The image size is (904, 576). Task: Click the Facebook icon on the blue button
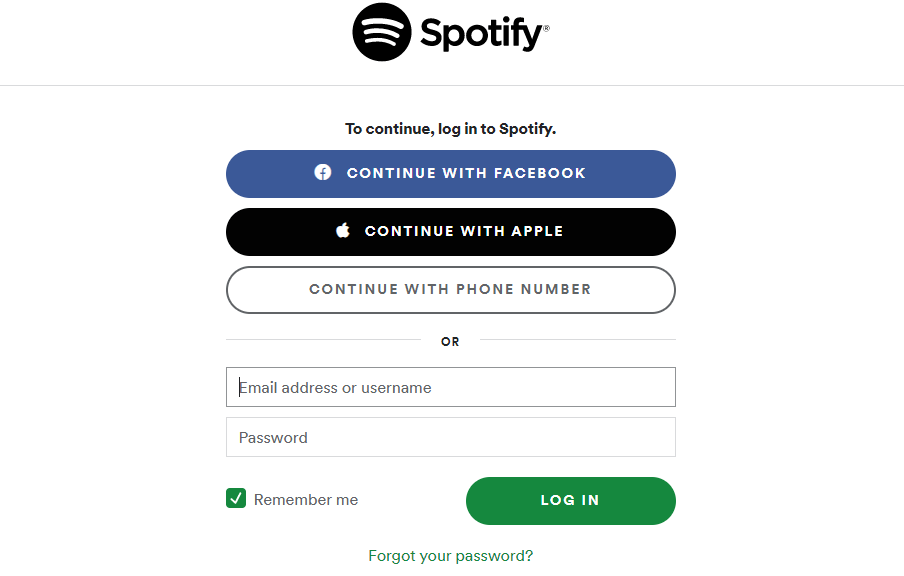coord(322,172)
